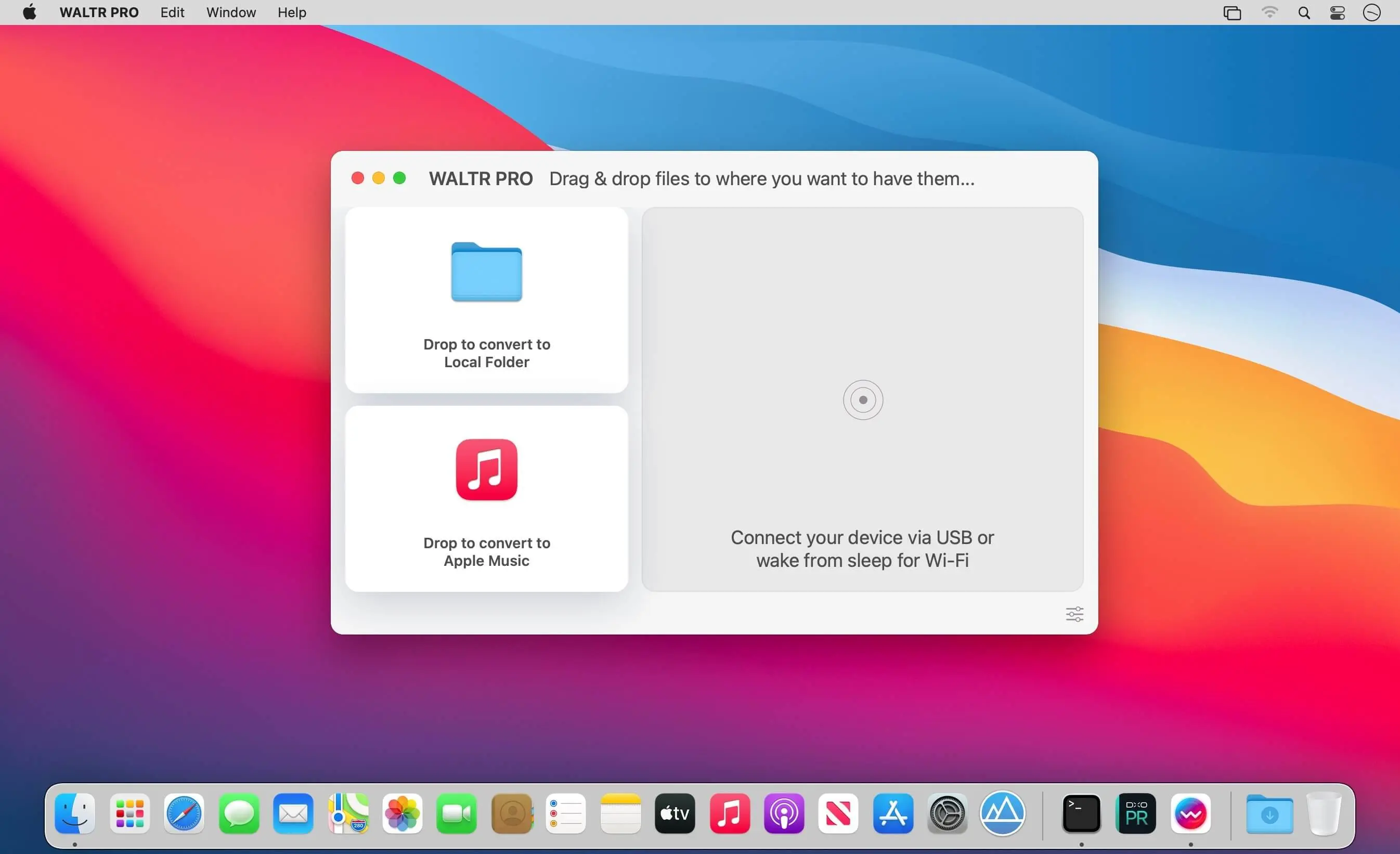Click Drop to convert to Local Folder
Viewport: 1400px width, 854px height.
[x=486, y=353]
